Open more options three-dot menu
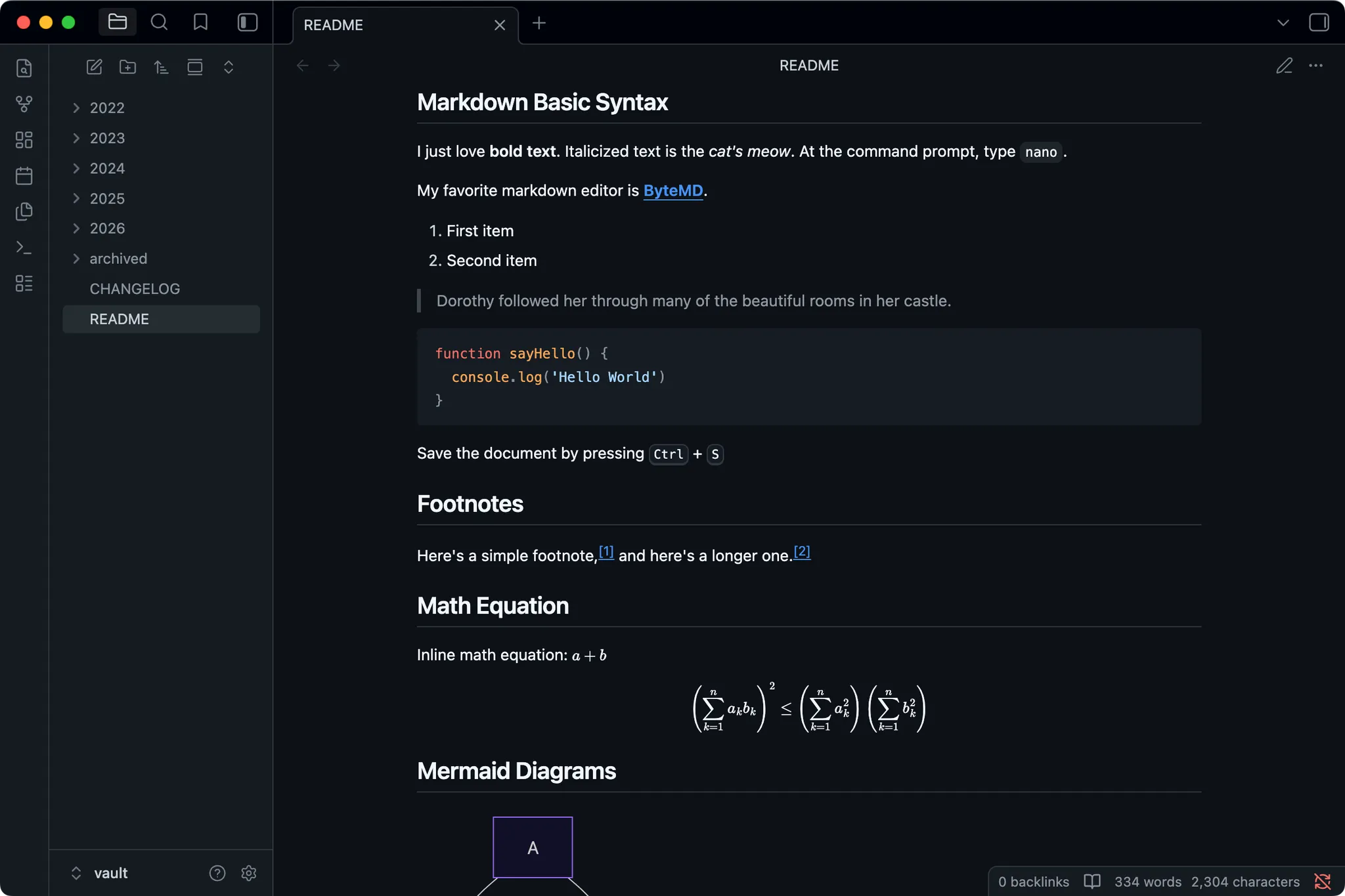Screen dimensions: 1345x896 (1316, 66)
